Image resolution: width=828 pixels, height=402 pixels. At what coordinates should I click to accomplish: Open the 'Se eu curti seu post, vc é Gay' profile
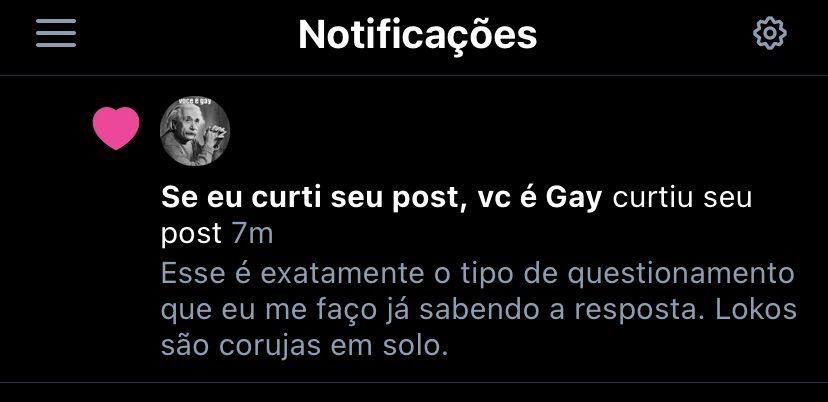click(381, 198)
